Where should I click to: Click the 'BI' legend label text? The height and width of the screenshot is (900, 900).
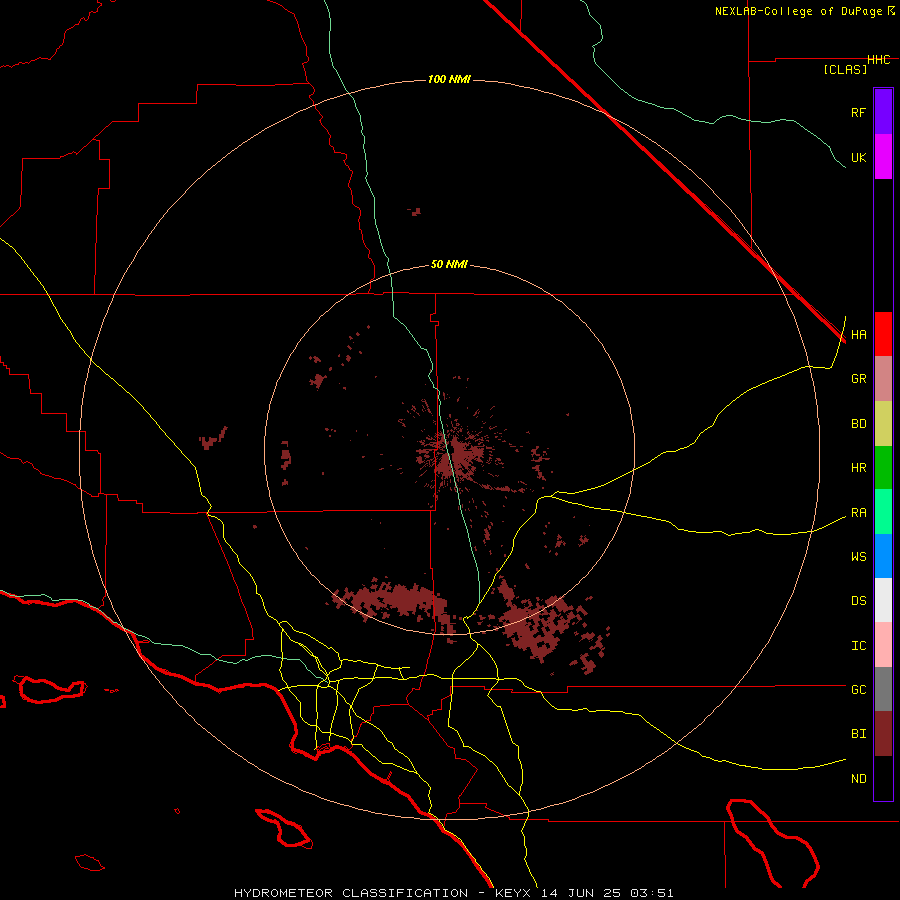pyautogui.click(x=858, y=734)
